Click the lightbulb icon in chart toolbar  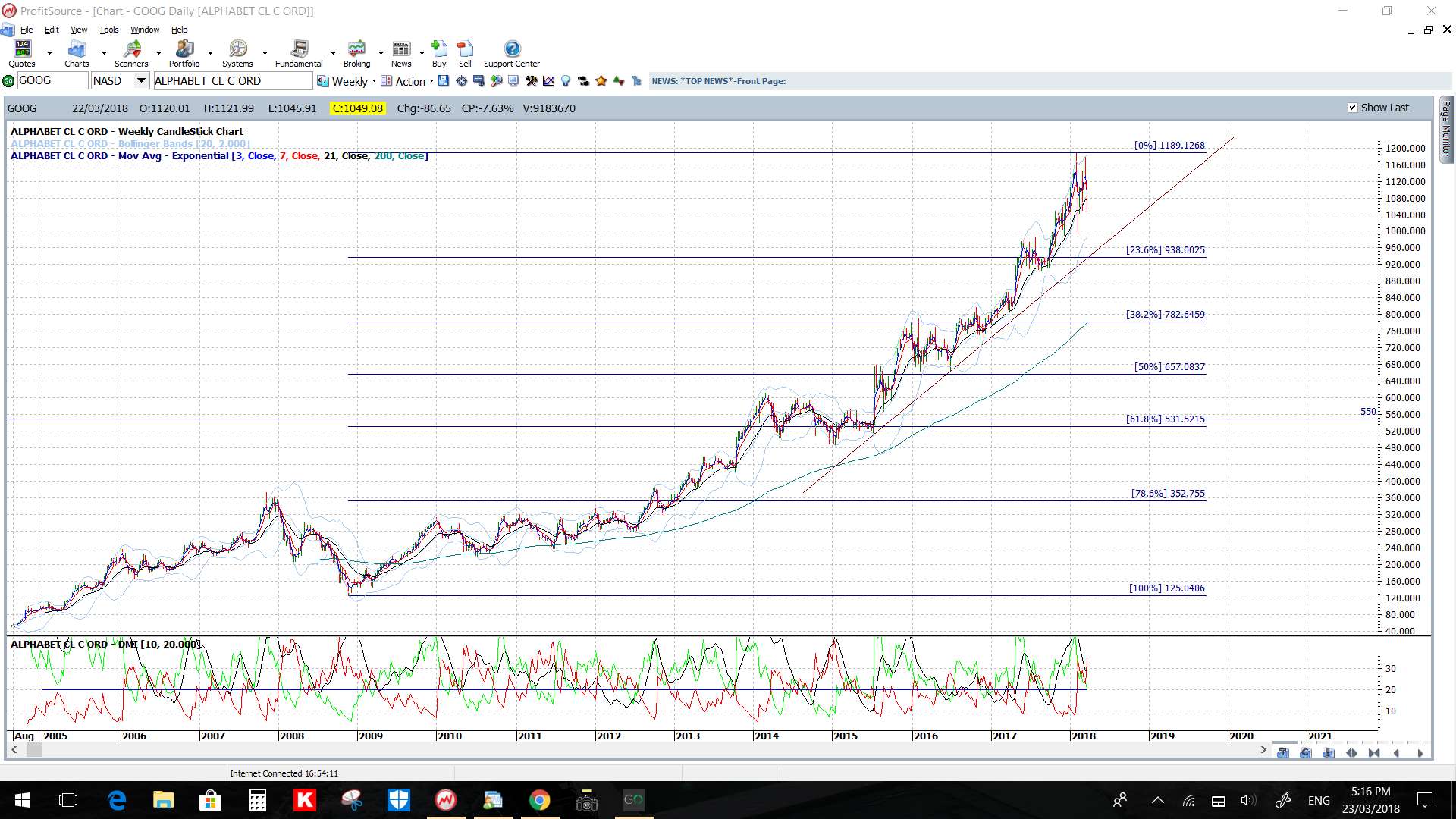tap(566, 81)
